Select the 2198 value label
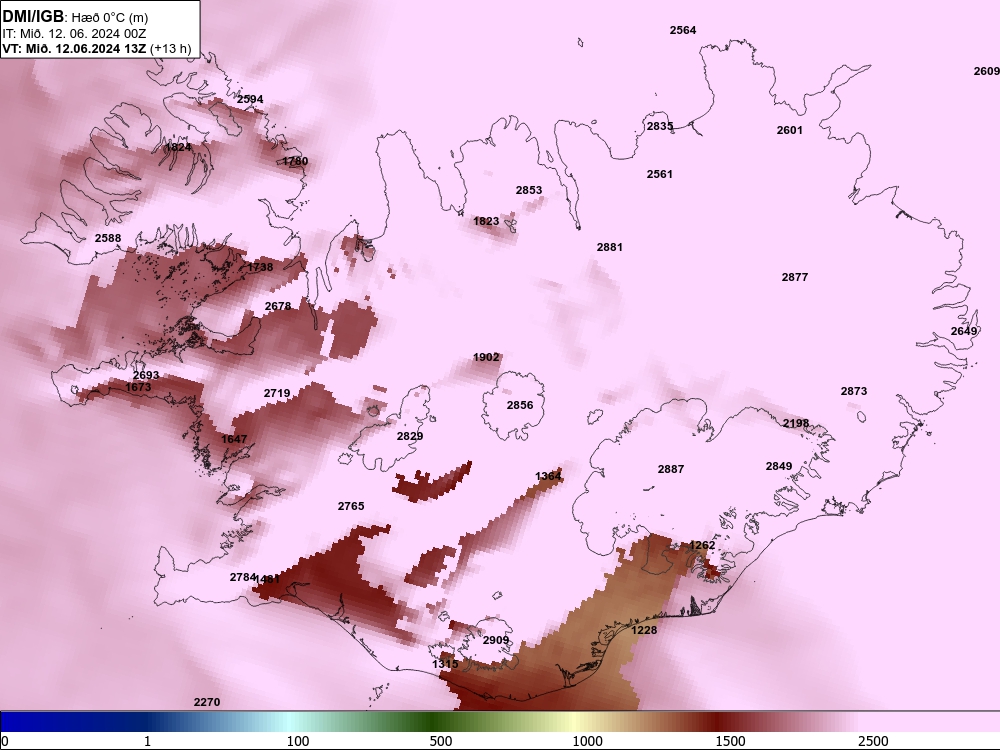 796,423
